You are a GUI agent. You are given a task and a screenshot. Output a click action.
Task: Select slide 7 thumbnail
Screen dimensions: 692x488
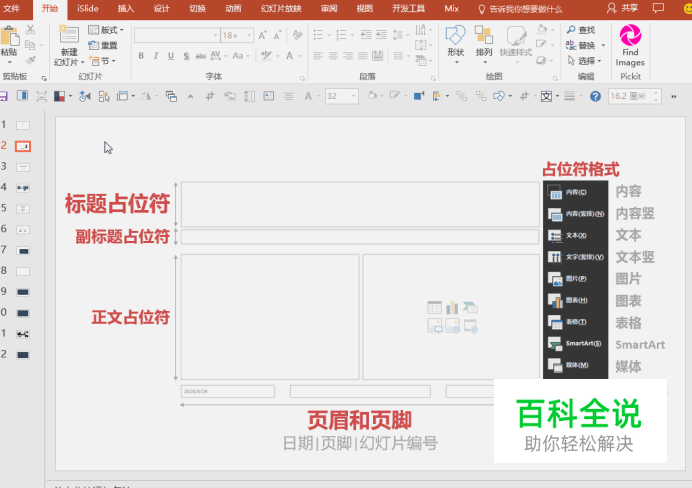[23, 251]
